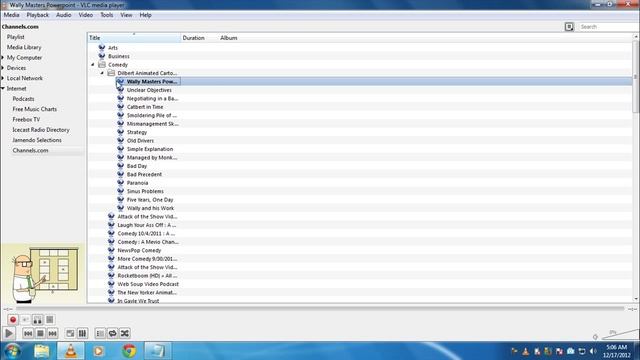This screenshot has height=360, width=640.
Task: Sort by the Album column header
Action: pos(229,38)
